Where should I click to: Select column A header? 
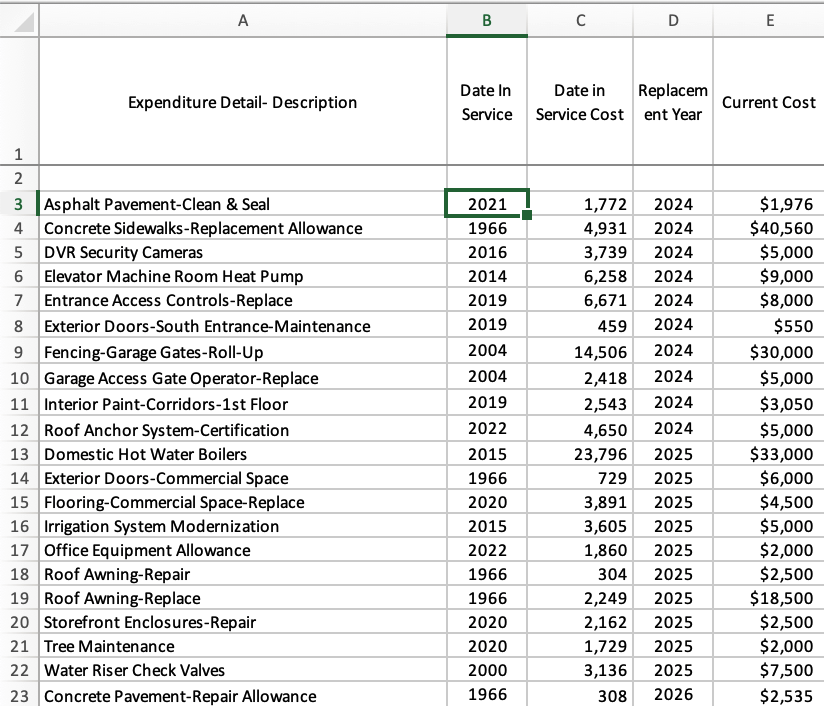tap(241, 17)
